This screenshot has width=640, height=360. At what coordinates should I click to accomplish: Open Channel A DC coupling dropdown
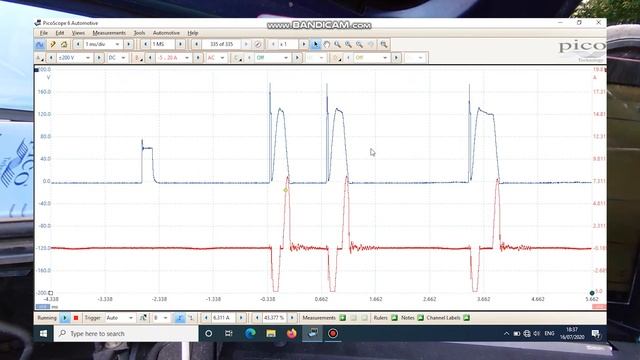coord(117,58)
